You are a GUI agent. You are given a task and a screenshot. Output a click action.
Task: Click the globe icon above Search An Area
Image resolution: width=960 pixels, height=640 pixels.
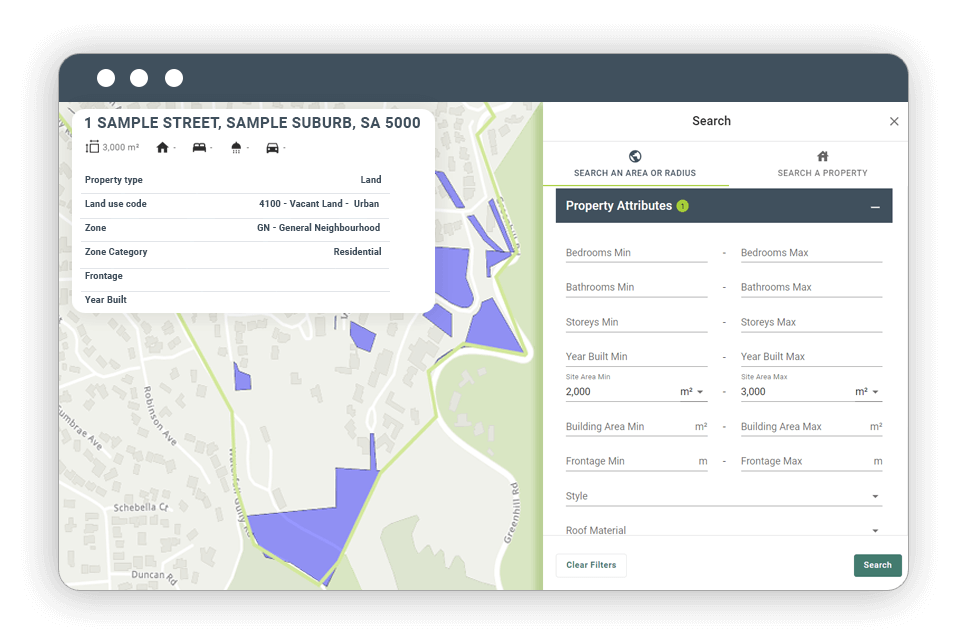coord(634,157)
